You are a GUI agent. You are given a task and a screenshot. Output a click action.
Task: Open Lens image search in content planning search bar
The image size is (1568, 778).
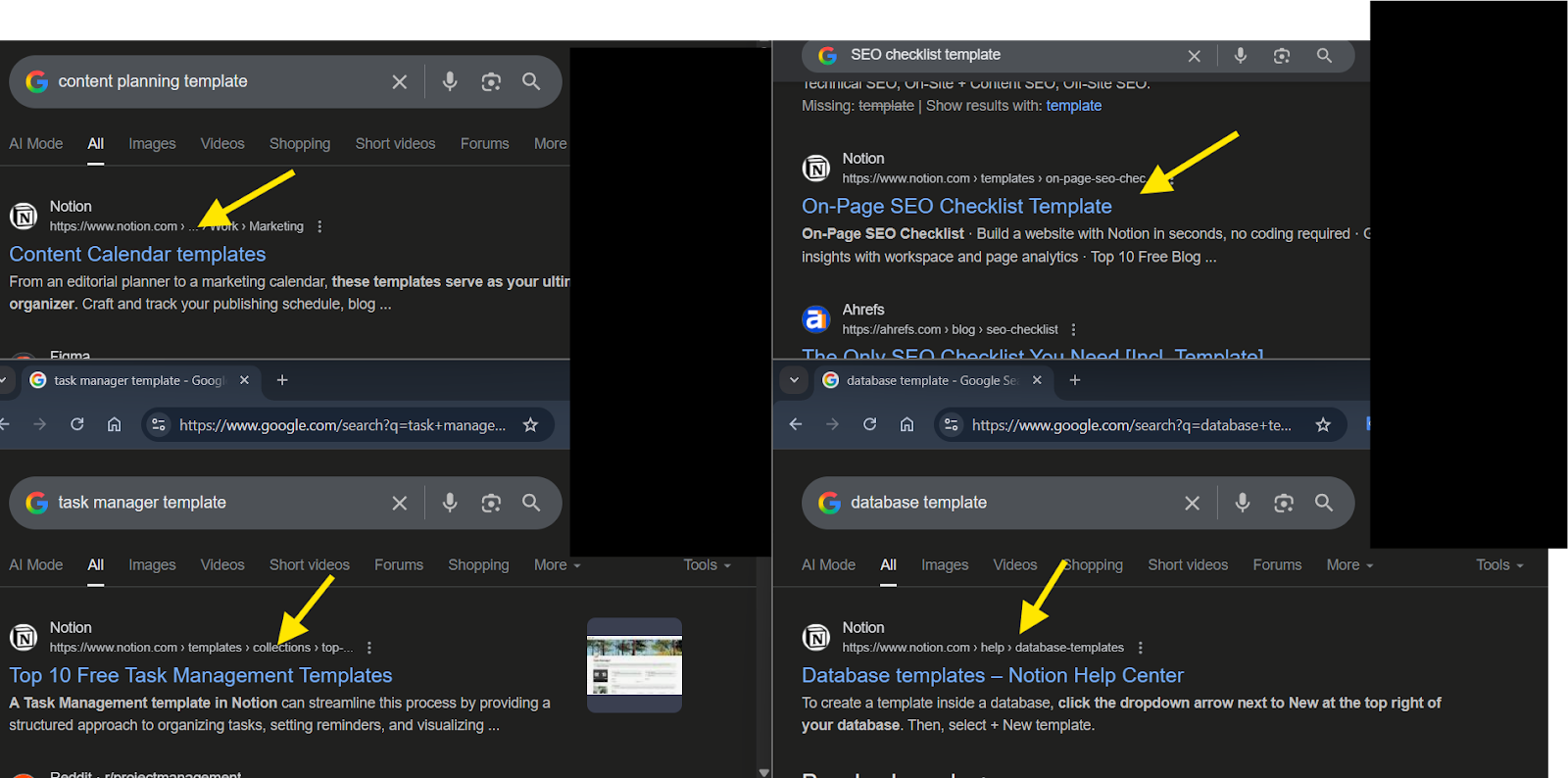click(x=491, y=82)
